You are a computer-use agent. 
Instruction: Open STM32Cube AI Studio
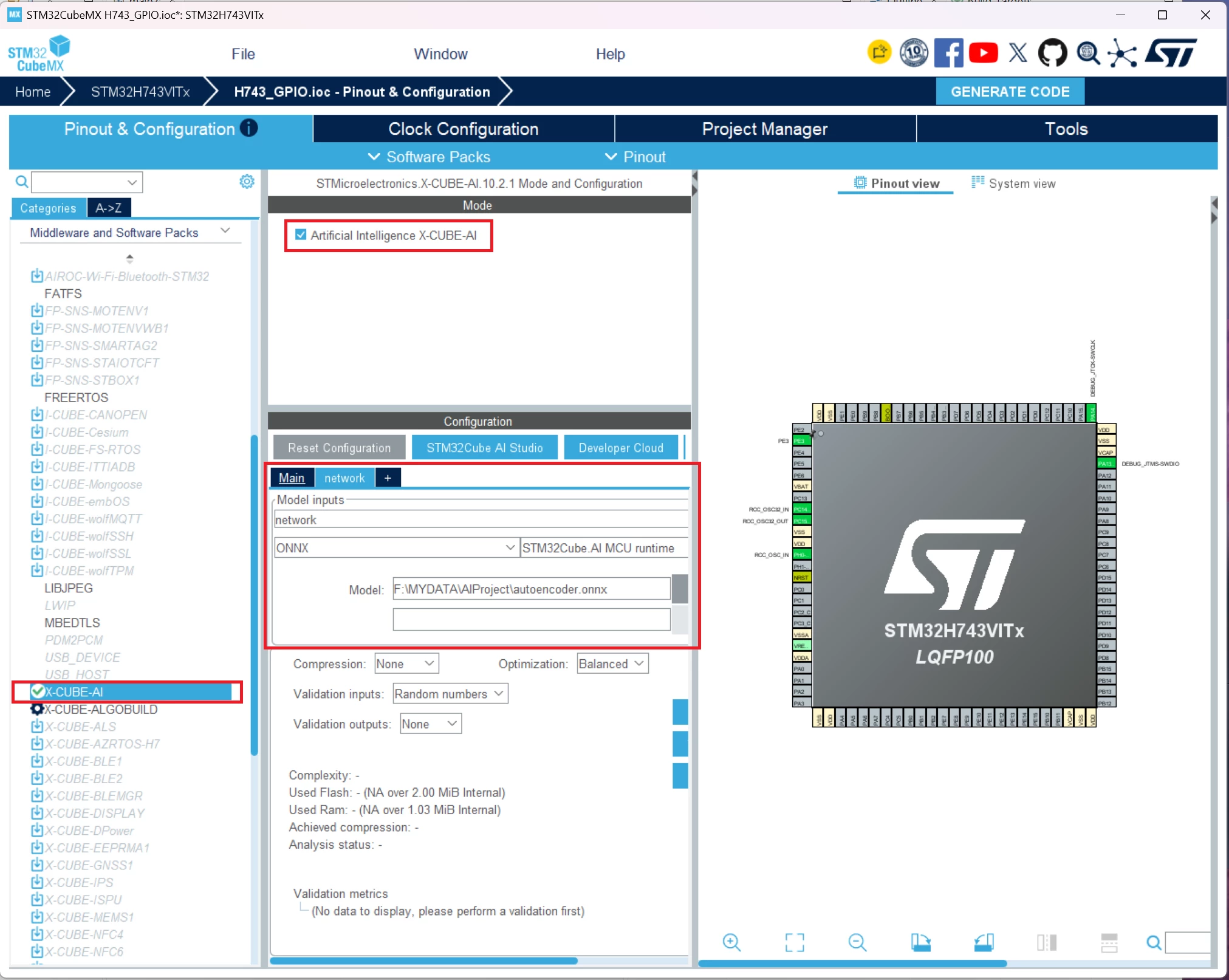[x=484, y=448]
